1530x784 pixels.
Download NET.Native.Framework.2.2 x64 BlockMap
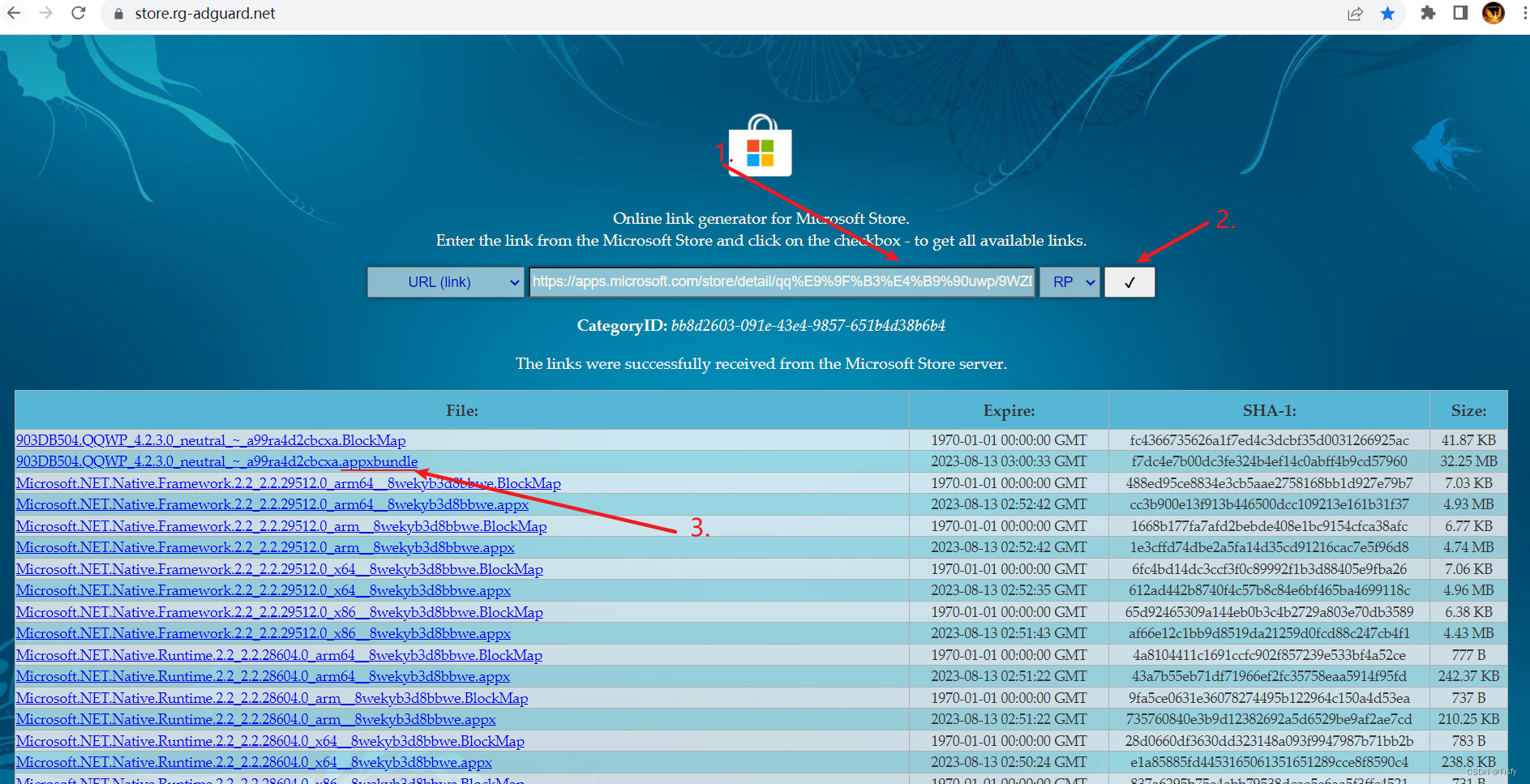[x=280, y=569]
